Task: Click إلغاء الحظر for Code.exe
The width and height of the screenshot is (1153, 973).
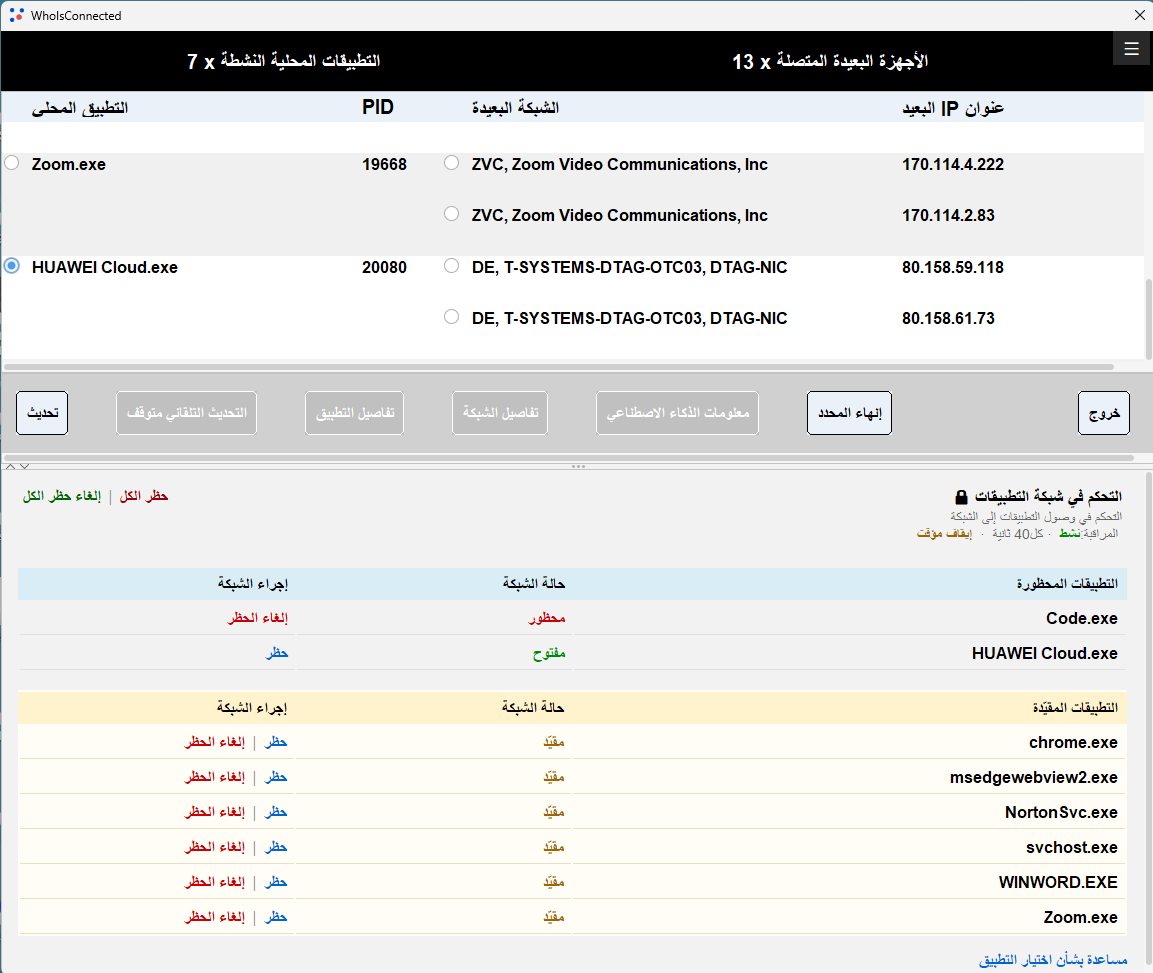Action: pos(257,618)
